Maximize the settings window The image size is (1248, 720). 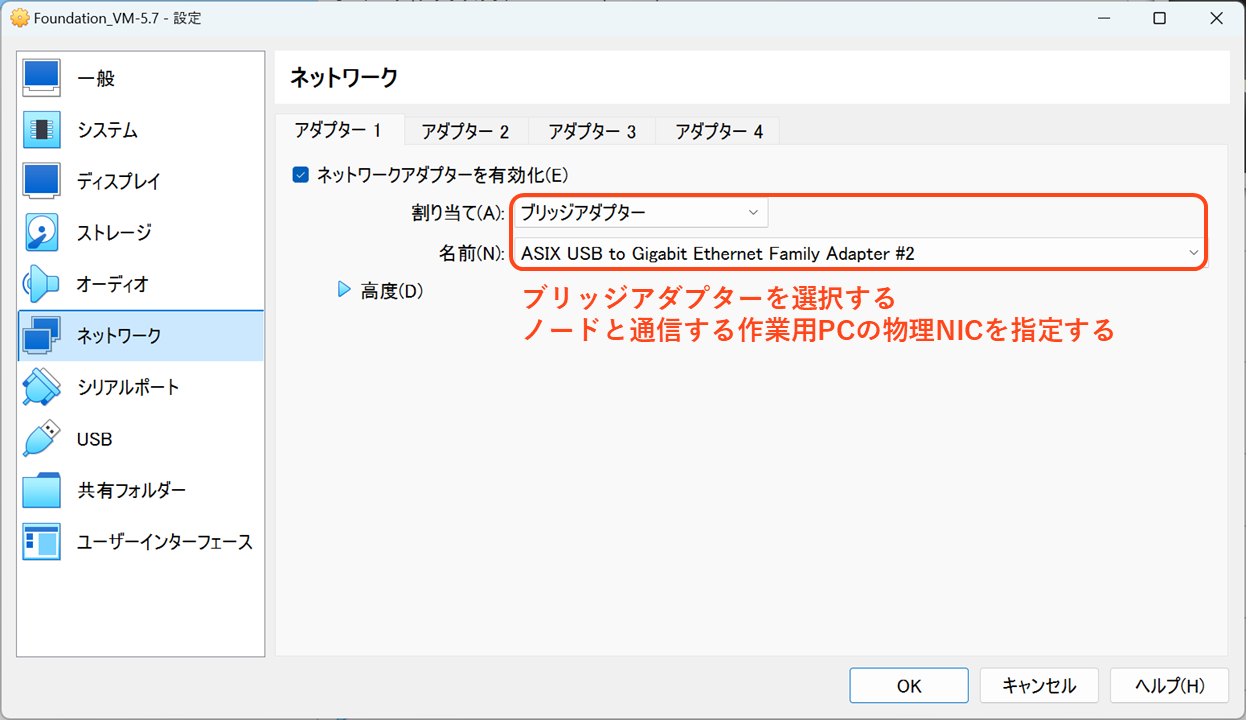tap(1160, 18)
